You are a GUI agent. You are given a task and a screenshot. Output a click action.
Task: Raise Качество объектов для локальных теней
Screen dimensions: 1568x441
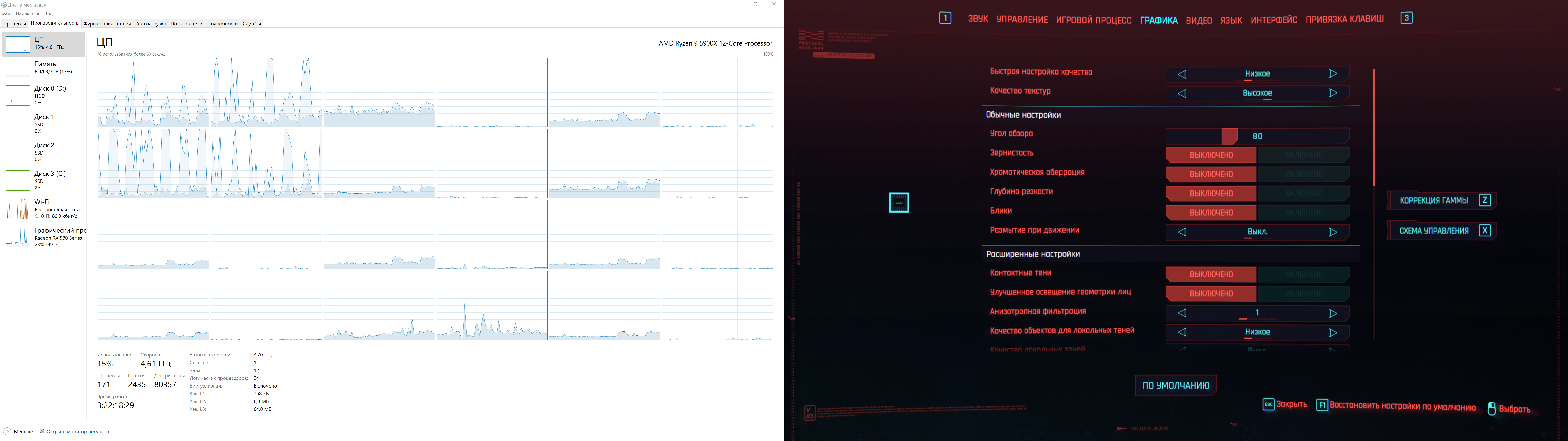click(x=1333, y=333)
